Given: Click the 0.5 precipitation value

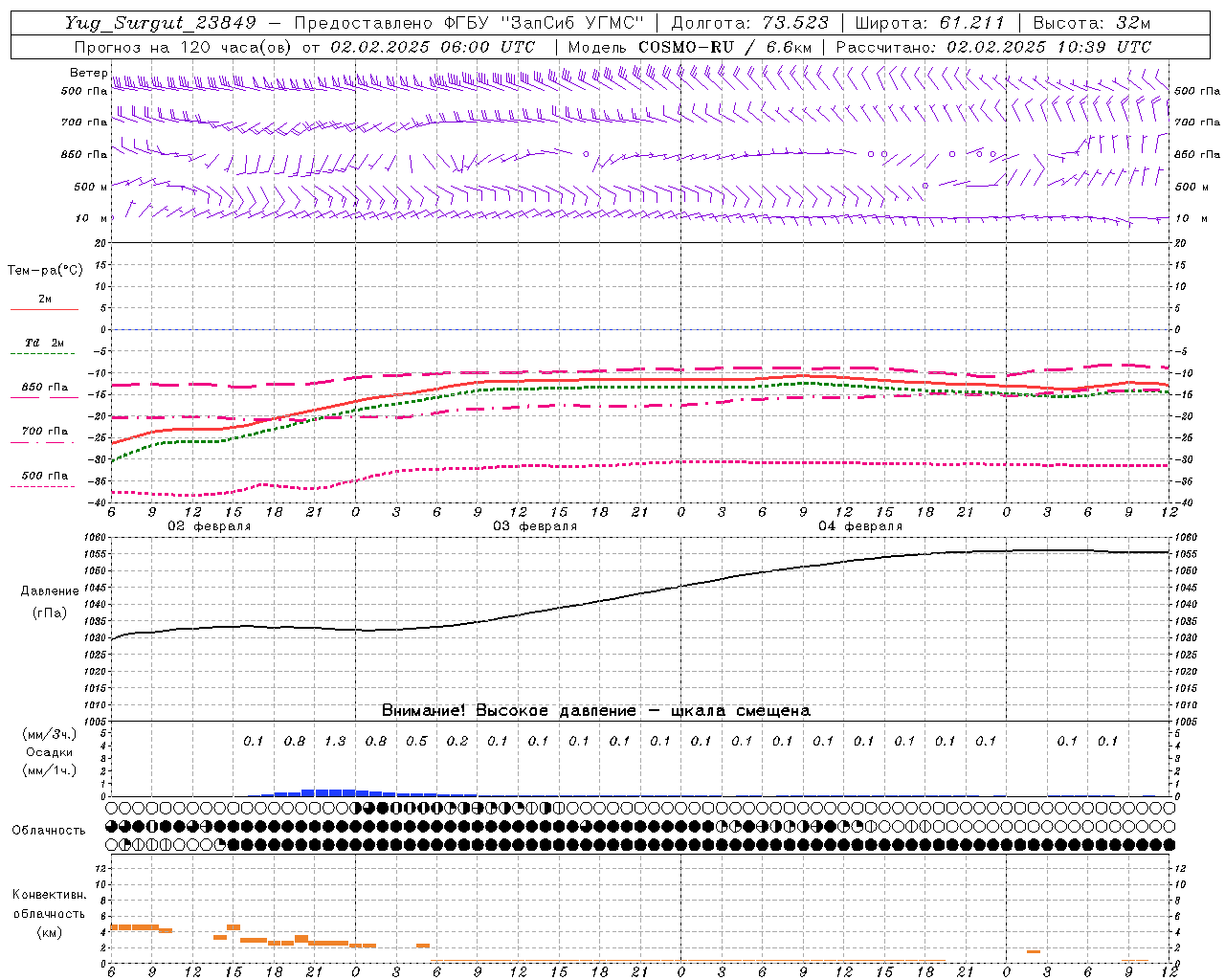Looking at the screenshot, I should (x=416, y=741).
